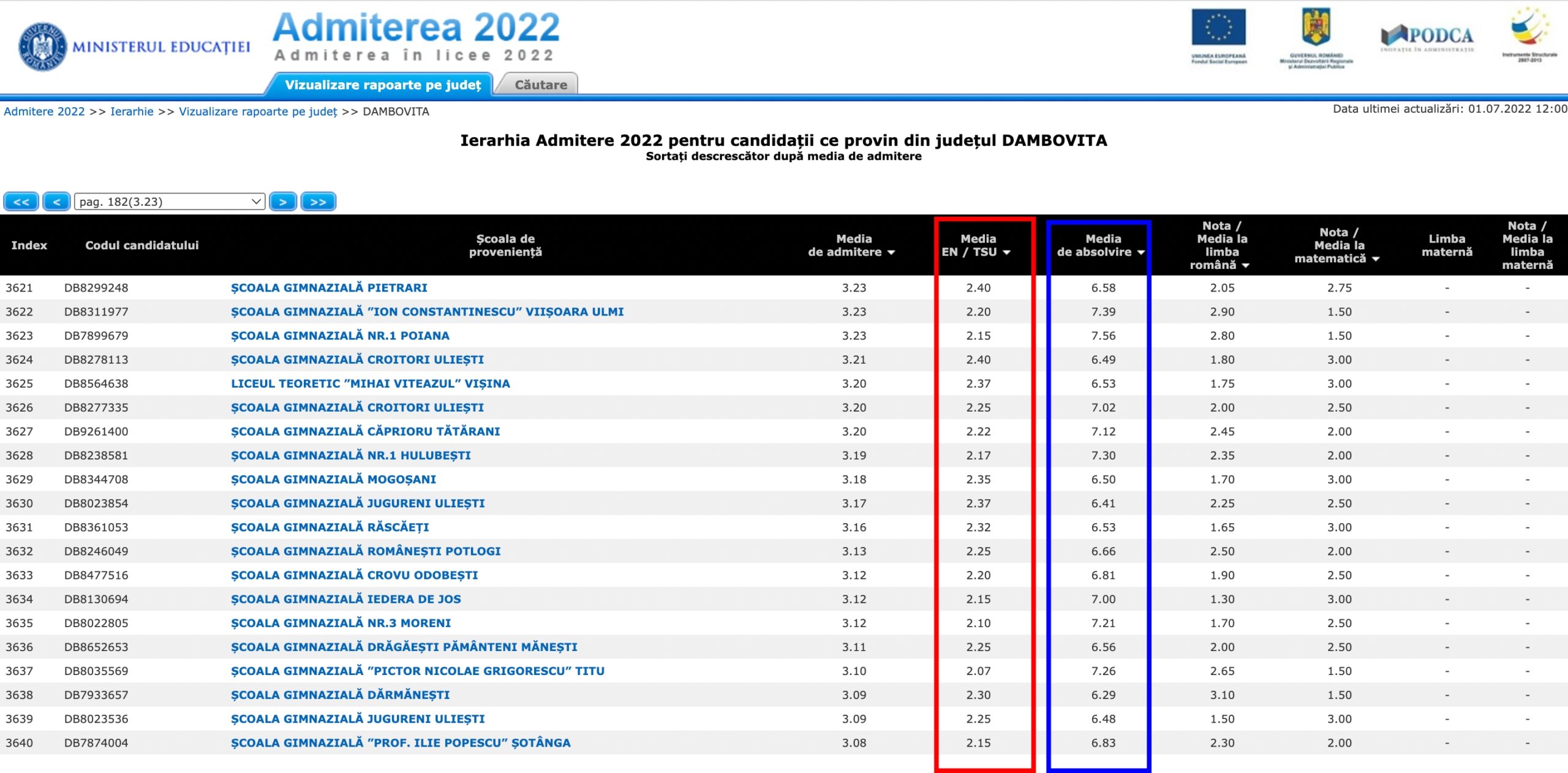Click the Index column header

click(29, 245)
